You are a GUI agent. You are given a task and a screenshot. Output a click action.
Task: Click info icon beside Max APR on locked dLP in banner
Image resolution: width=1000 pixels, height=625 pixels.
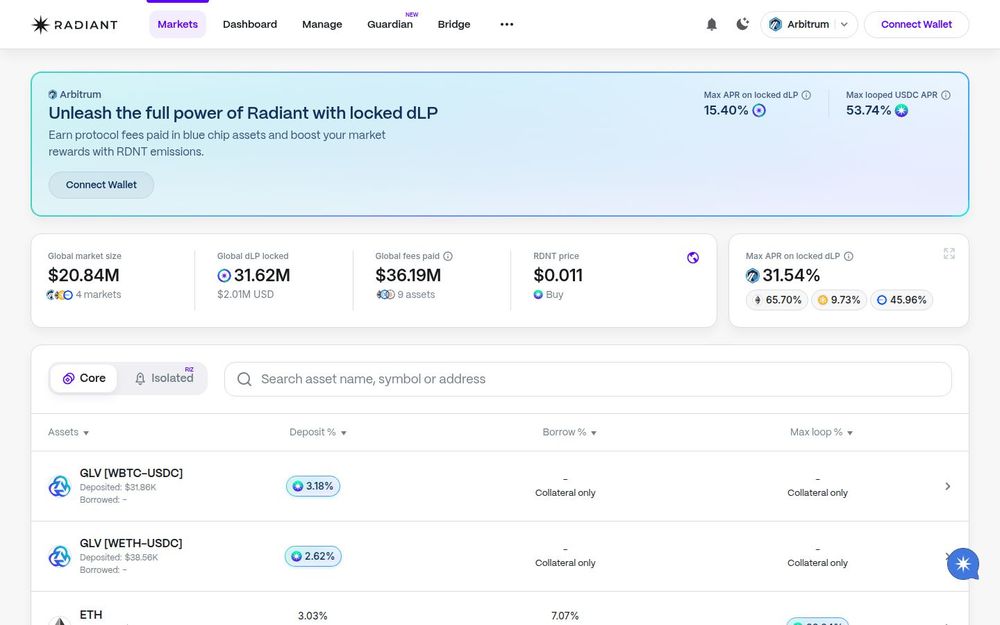806,95
